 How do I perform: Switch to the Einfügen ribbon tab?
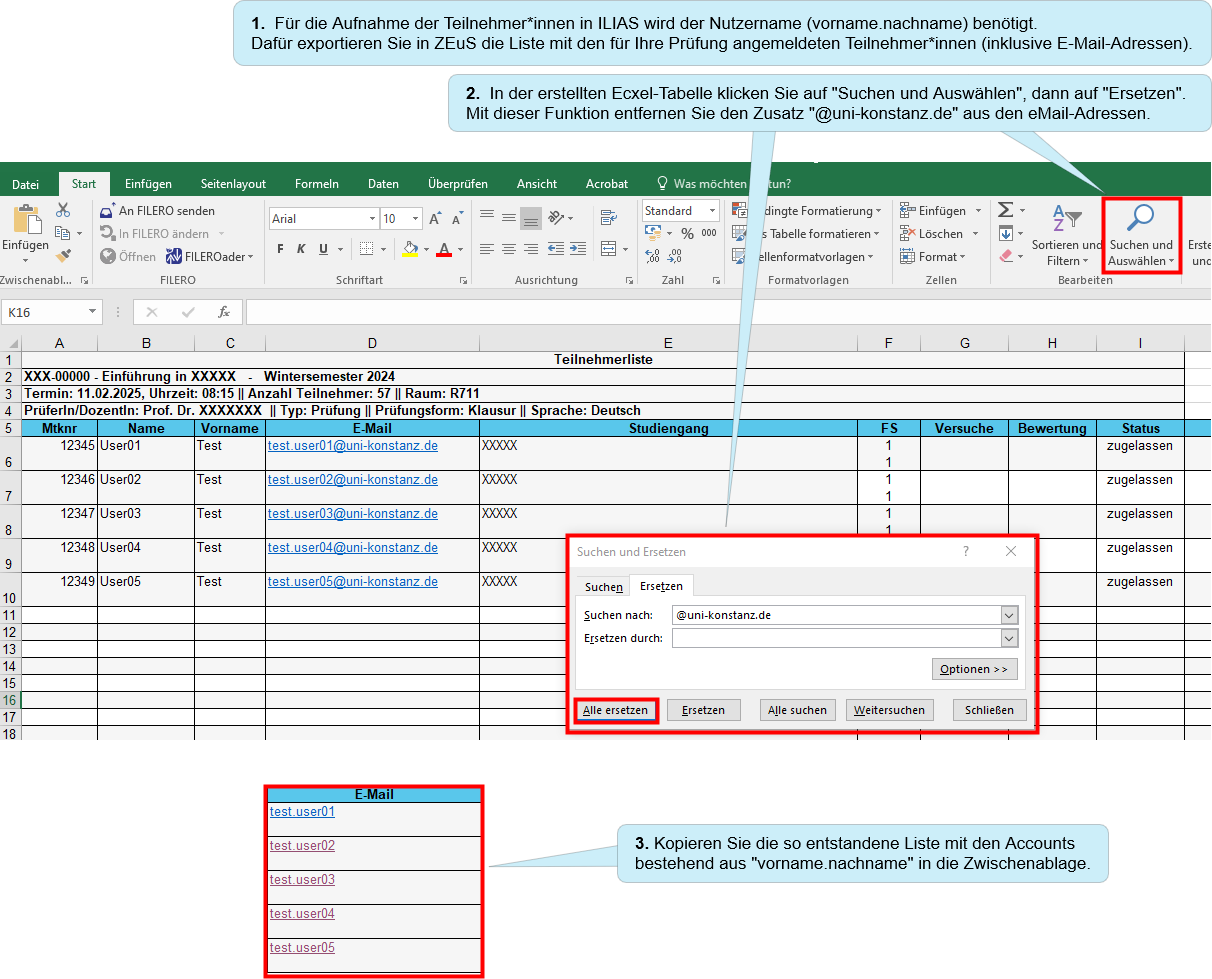pyautogui.click(x=148, y=184)
